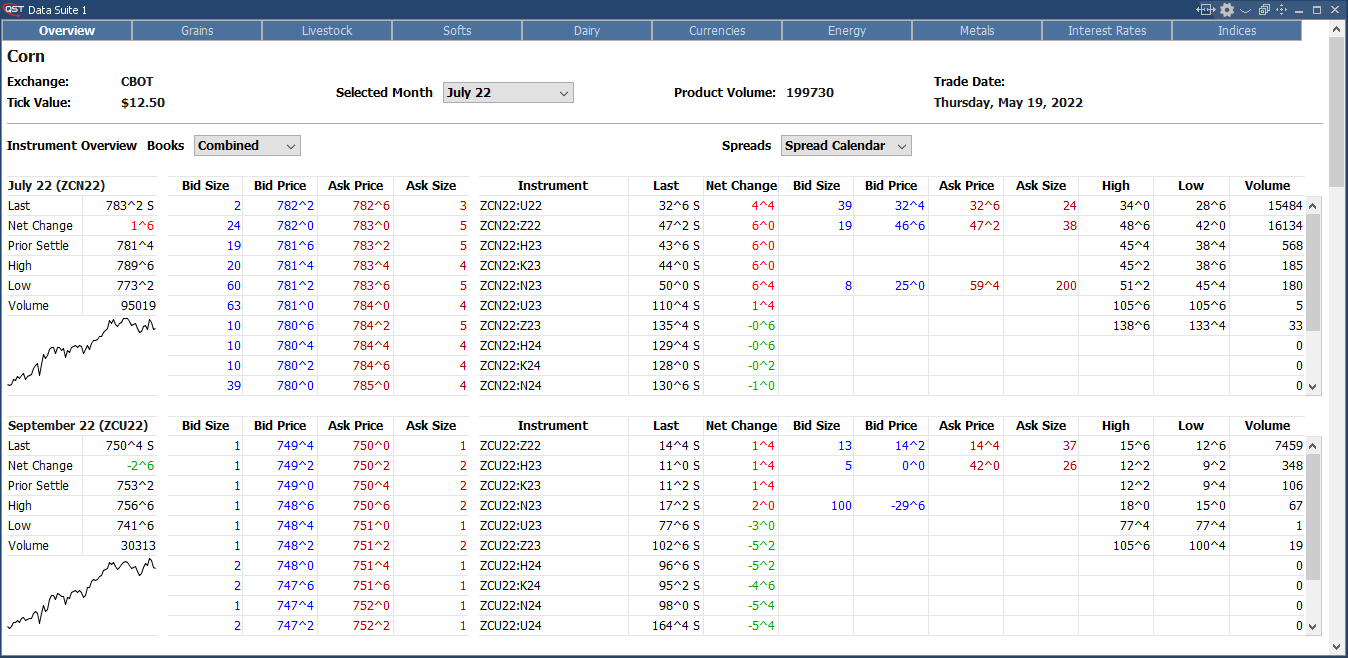Click the 7459 volume value
This screenshot has width=1348, height=658.
click(1288, 446)
